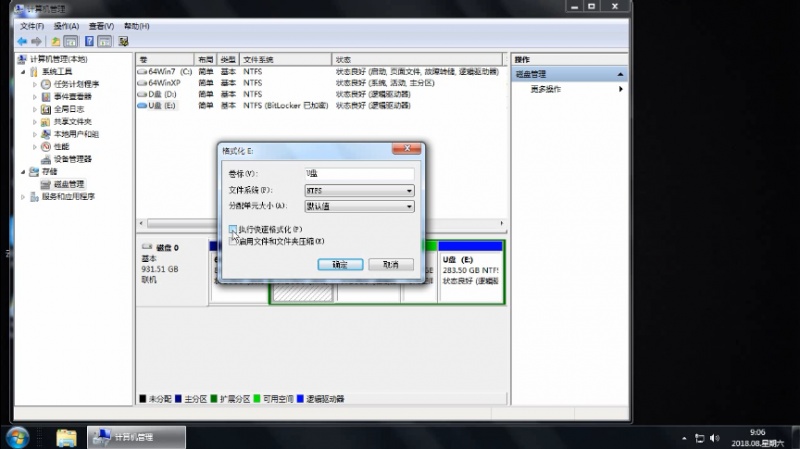
Task: Click 确定 in the format dialog
Action: [340, 264]
